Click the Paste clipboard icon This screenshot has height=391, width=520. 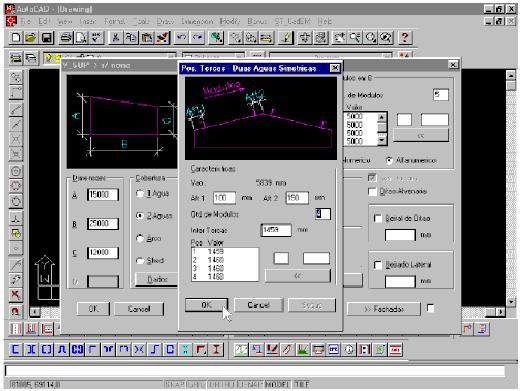click(x=147, y=37)
